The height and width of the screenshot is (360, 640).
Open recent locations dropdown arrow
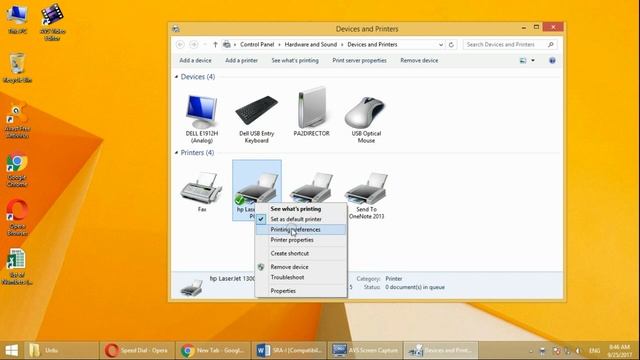204,44
